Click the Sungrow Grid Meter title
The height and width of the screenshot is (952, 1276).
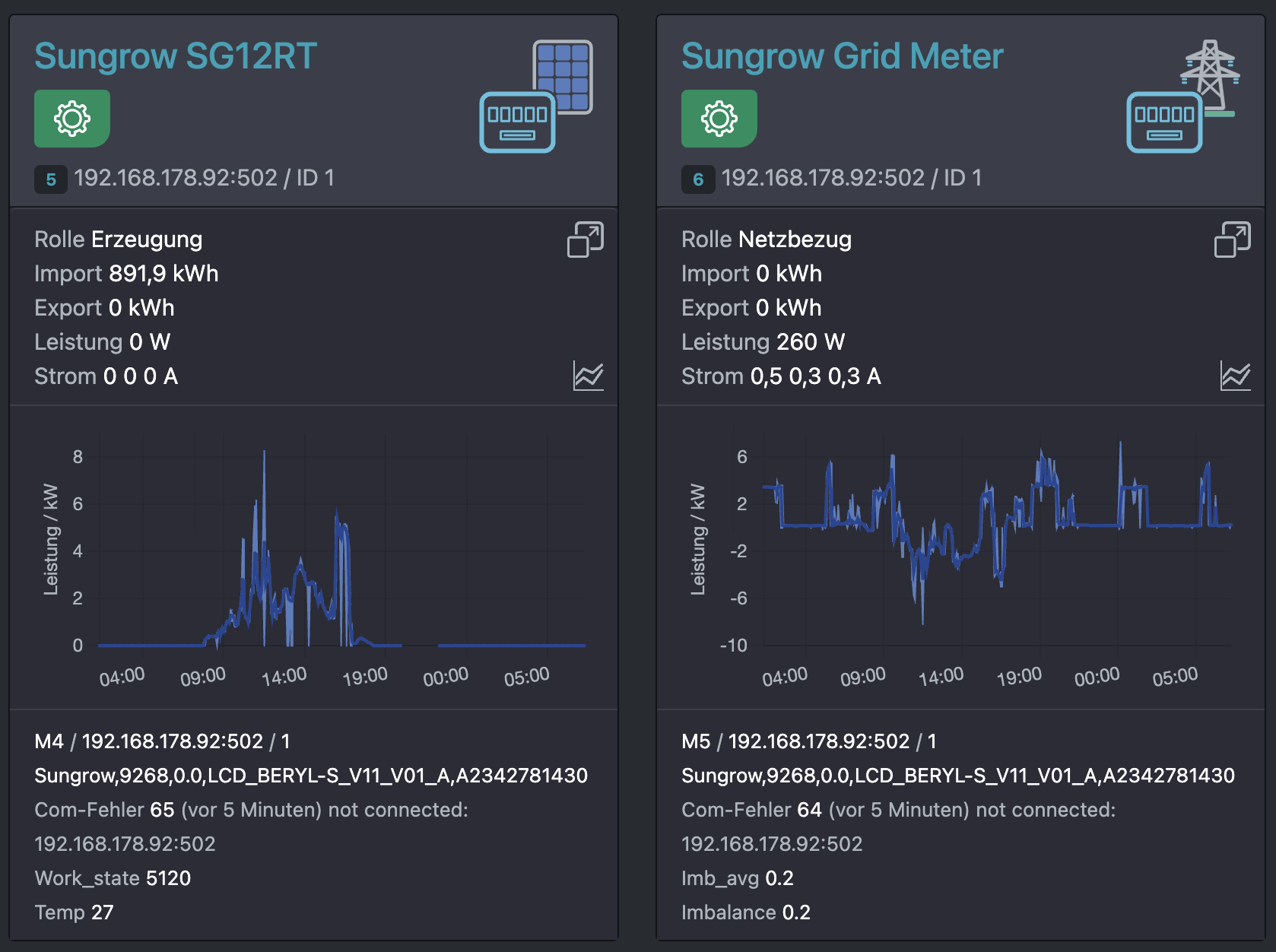click(x=843, y=56)
